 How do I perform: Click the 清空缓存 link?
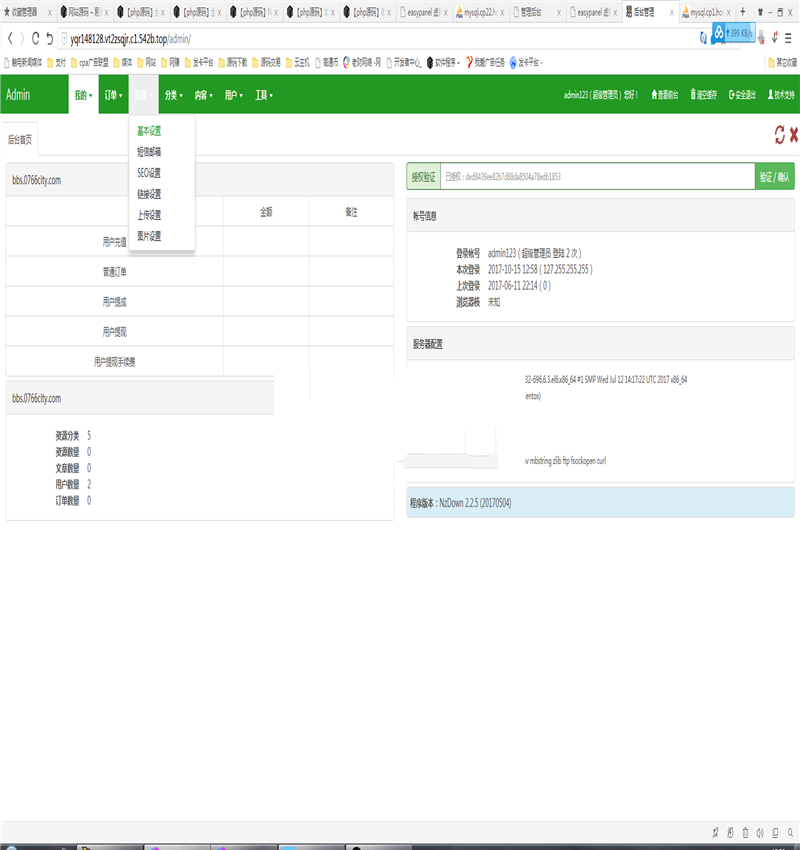[704, 95]
